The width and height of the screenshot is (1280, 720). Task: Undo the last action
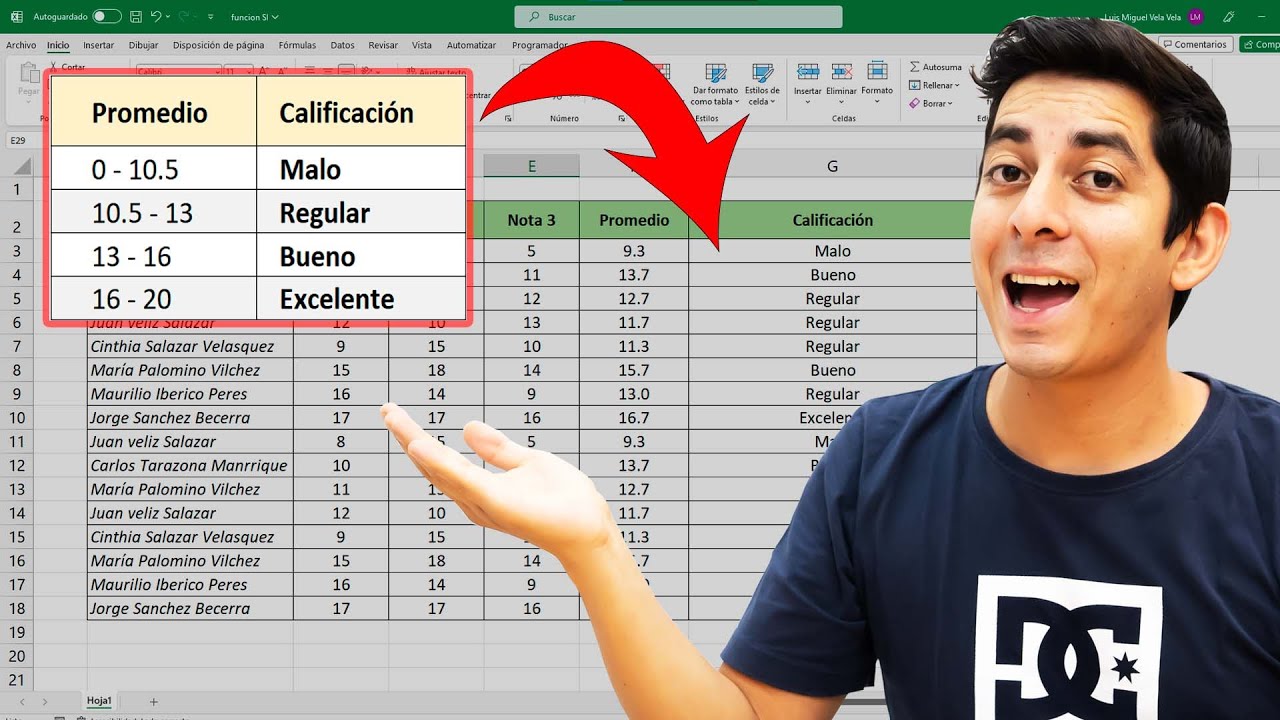point(156,17)
